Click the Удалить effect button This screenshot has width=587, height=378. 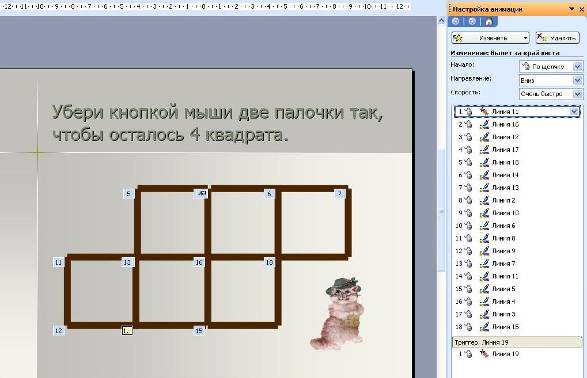[557, 38]
